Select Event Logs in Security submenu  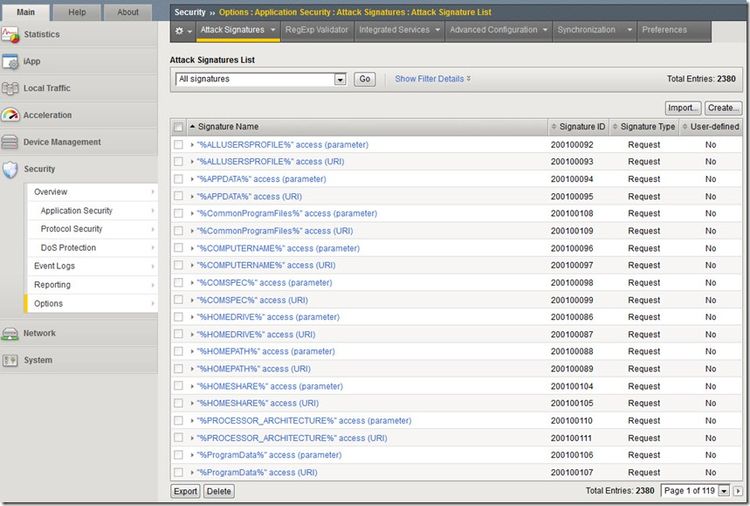coord(55,266)
